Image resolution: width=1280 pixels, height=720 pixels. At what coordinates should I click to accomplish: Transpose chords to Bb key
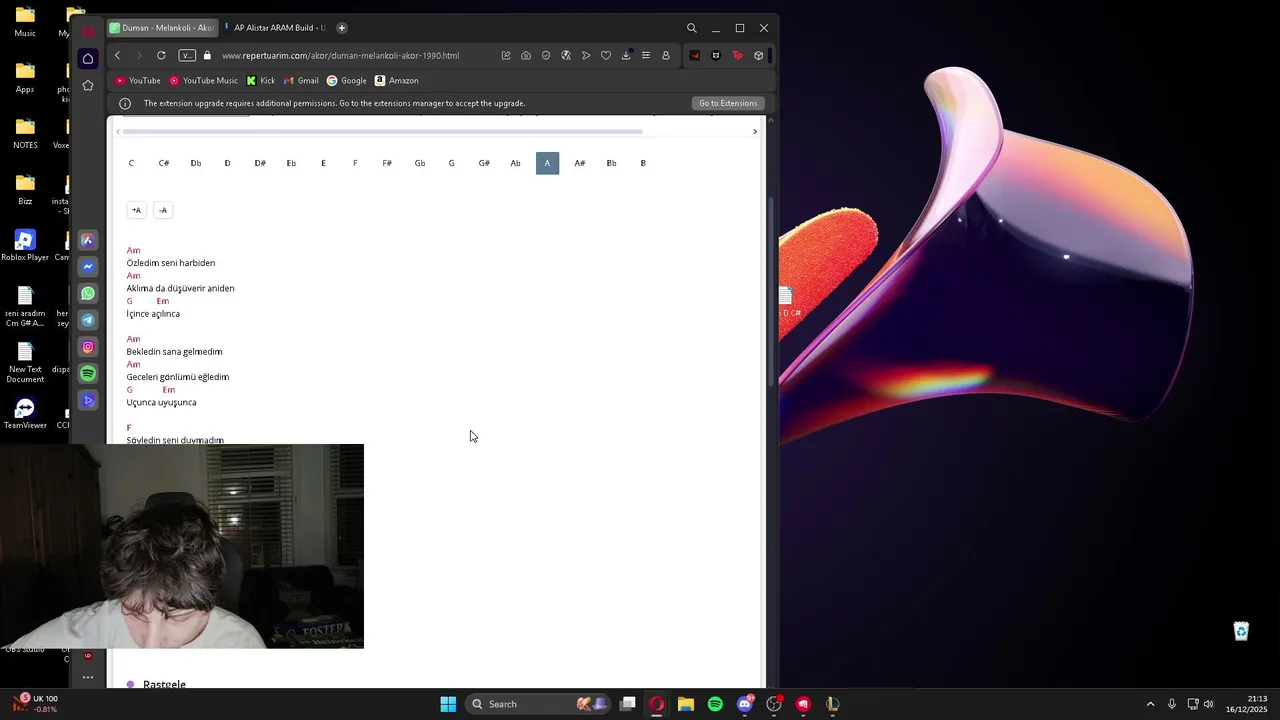[x=611, y=163]
